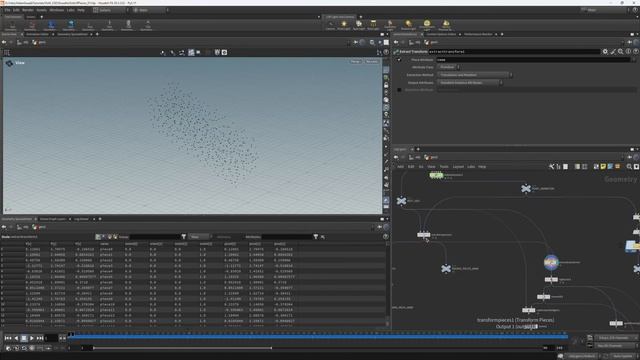This screenshot has height=360, width=640.
Task: Click the Piece Attribute text field
Action: point(533,60)
